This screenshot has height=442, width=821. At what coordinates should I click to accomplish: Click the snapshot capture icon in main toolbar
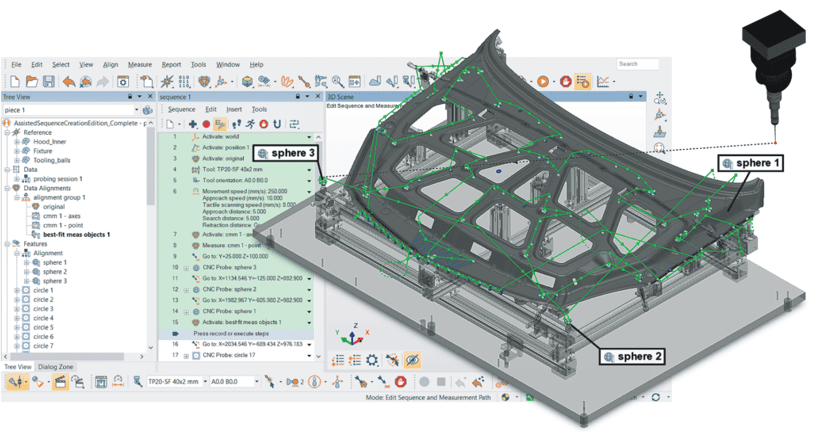click(x=123, y=81)
